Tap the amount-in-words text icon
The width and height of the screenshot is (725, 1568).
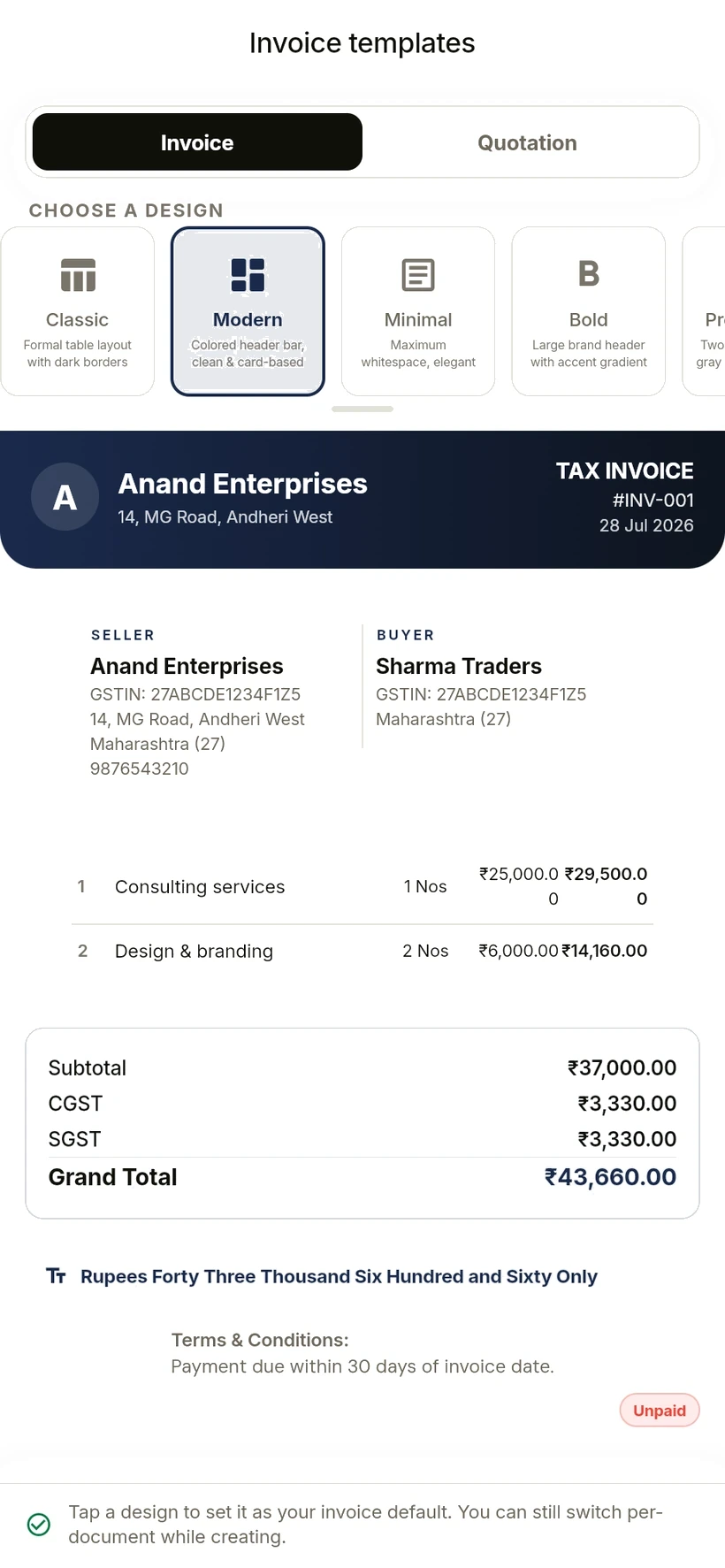click(x=56, y=1275)
